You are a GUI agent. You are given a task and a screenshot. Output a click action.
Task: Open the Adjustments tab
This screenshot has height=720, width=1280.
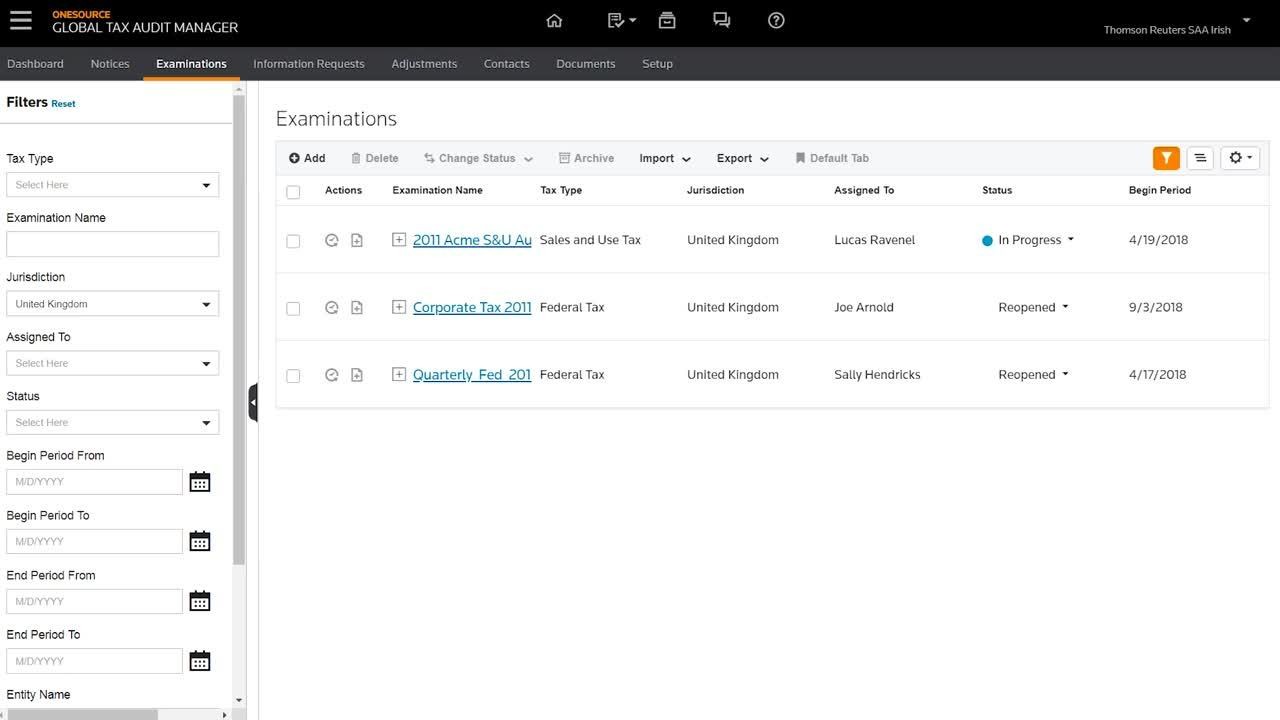click(x=424, y=64)
